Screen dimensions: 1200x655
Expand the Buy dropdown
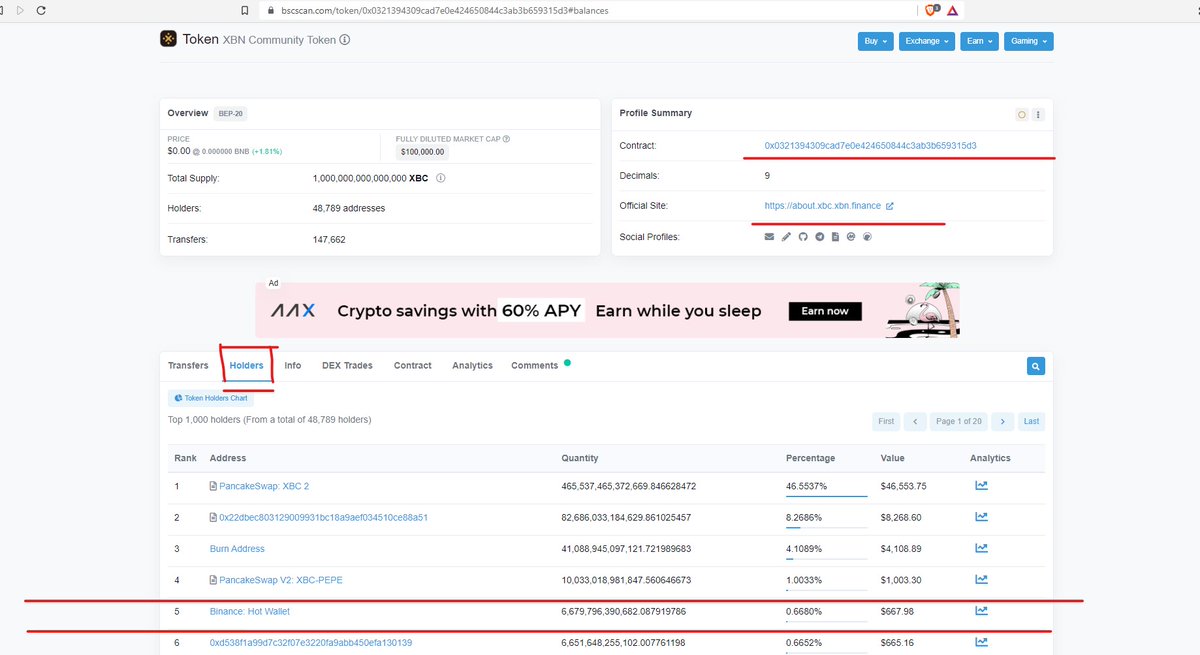coord(876,41)
